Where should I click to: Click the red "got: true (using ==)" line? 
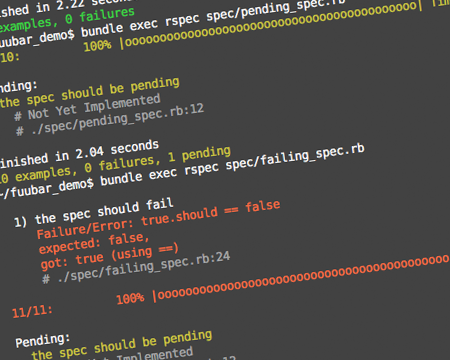(109, 256)
